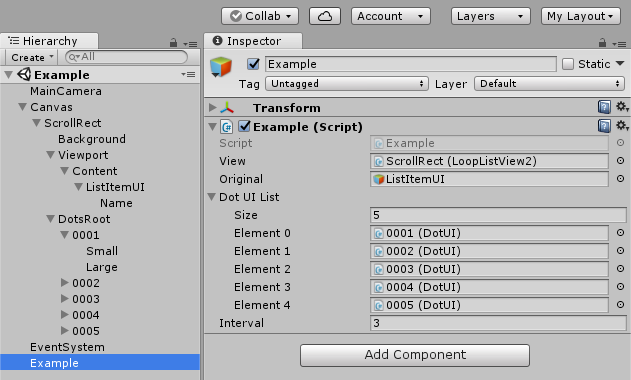
Task: Select the Name object under ListItemUI
Action: point(116,203)
